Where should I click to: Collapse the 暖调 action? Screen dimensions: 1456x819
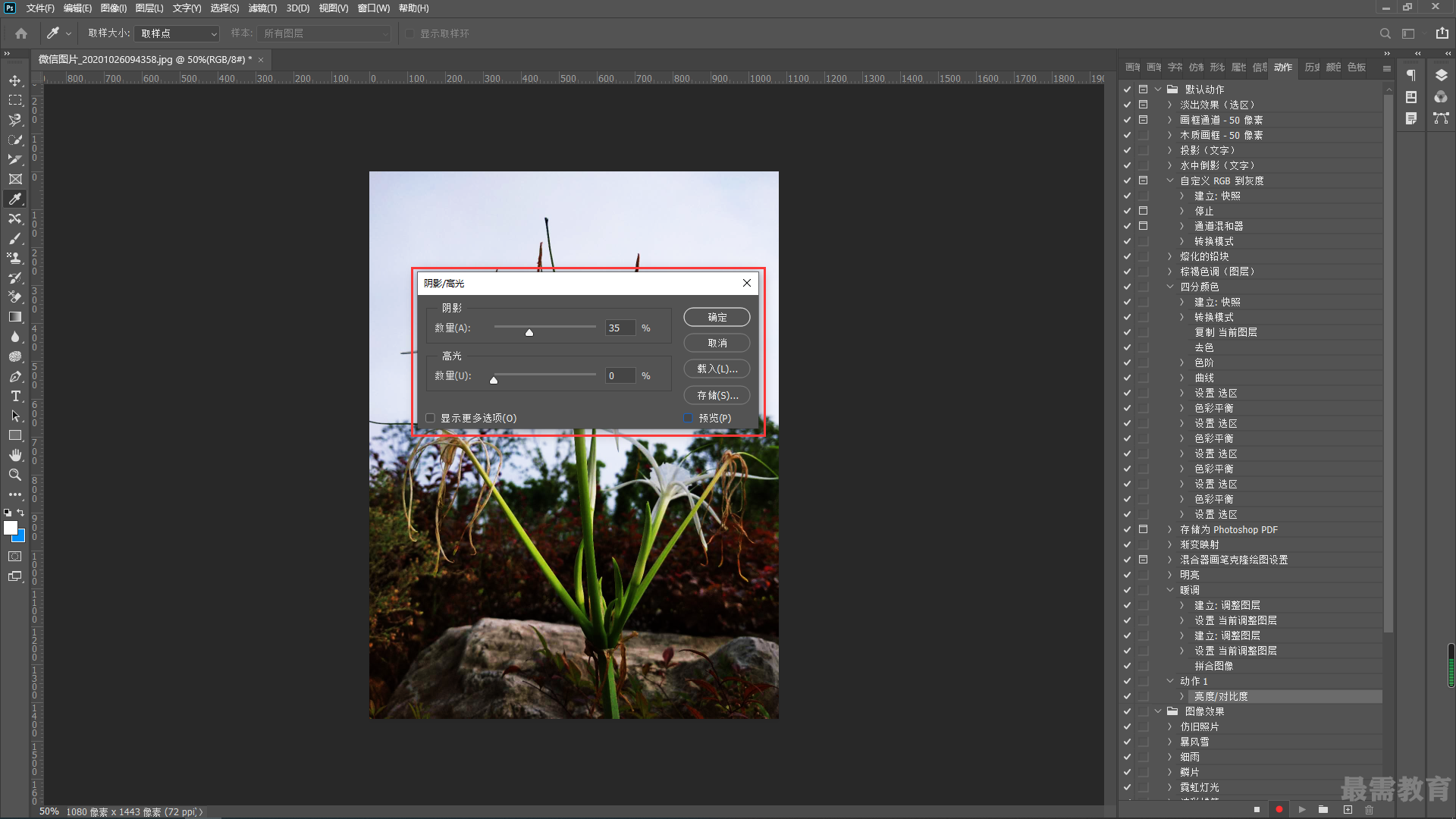point(1170,590)
